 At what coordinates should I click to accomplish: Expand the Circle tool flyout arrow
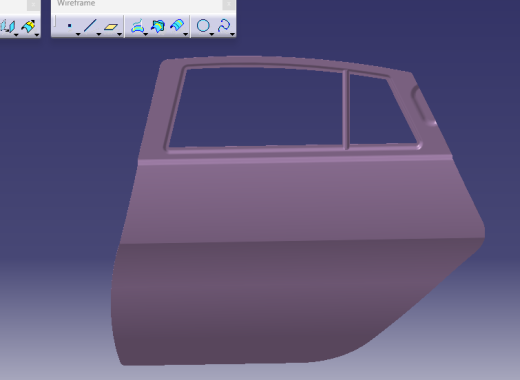click(212, 34)
